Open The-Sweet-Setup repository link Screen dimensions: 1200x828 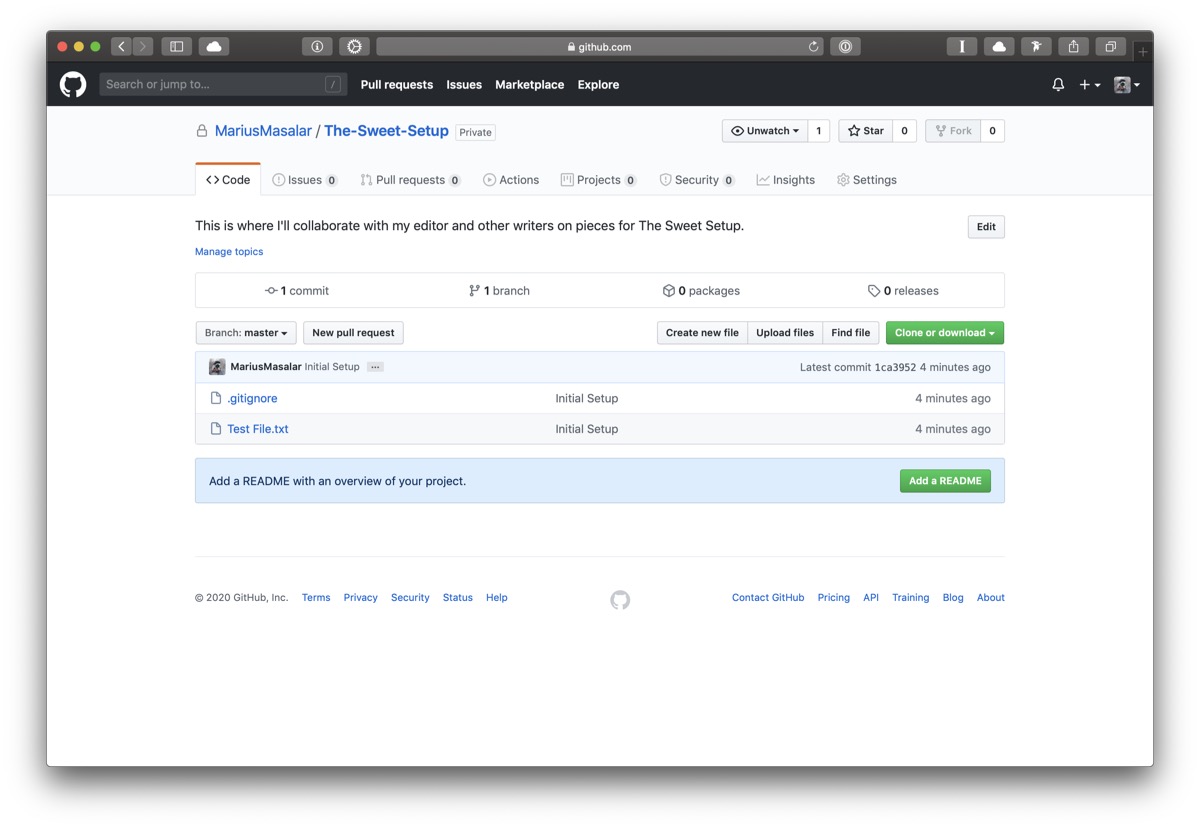pyautogui.click(x=386, y=131)
